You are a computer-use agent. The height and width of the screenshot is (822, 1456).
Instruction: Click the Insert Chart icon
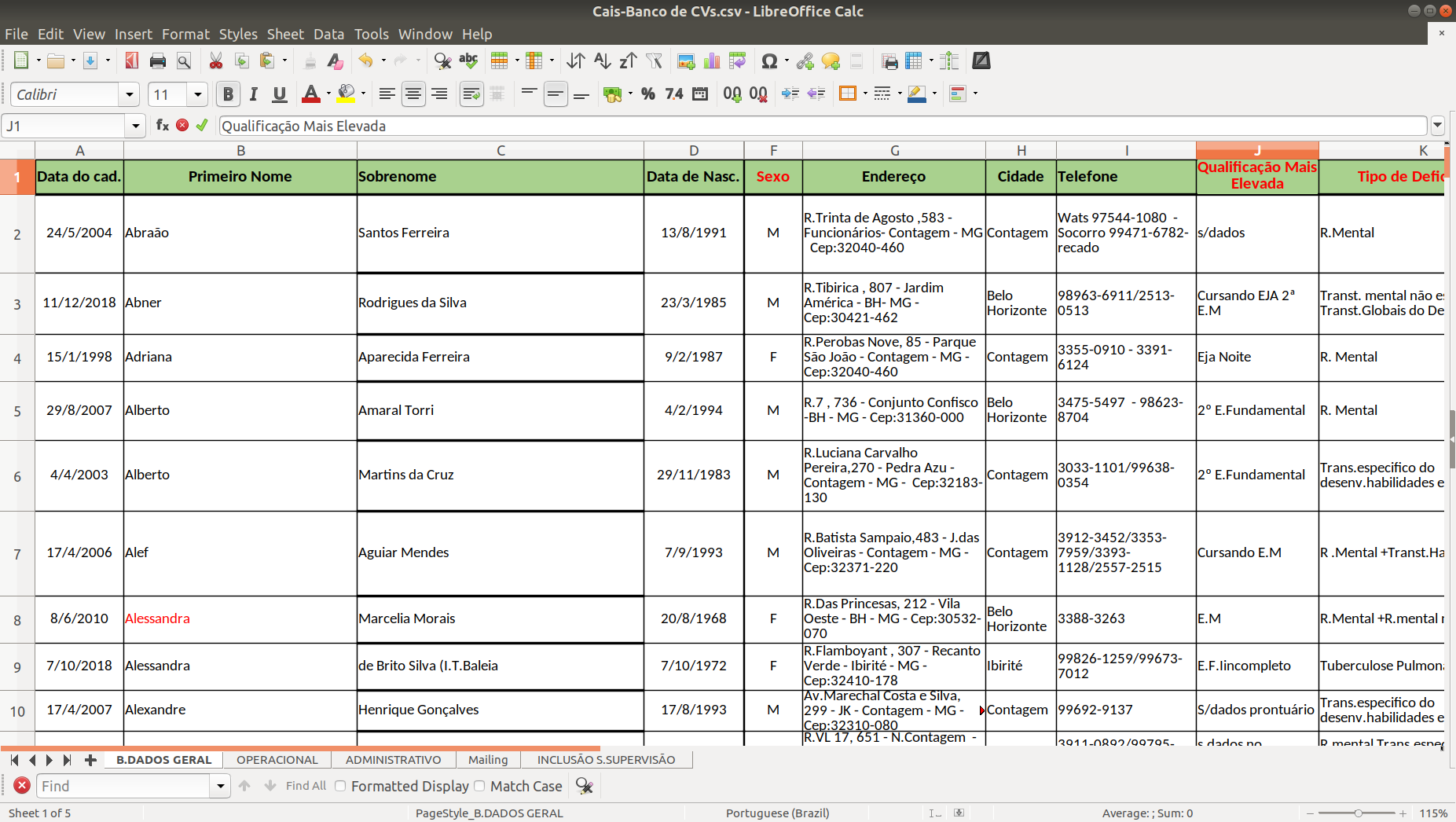pyautogui.click(x=712, y=61)
